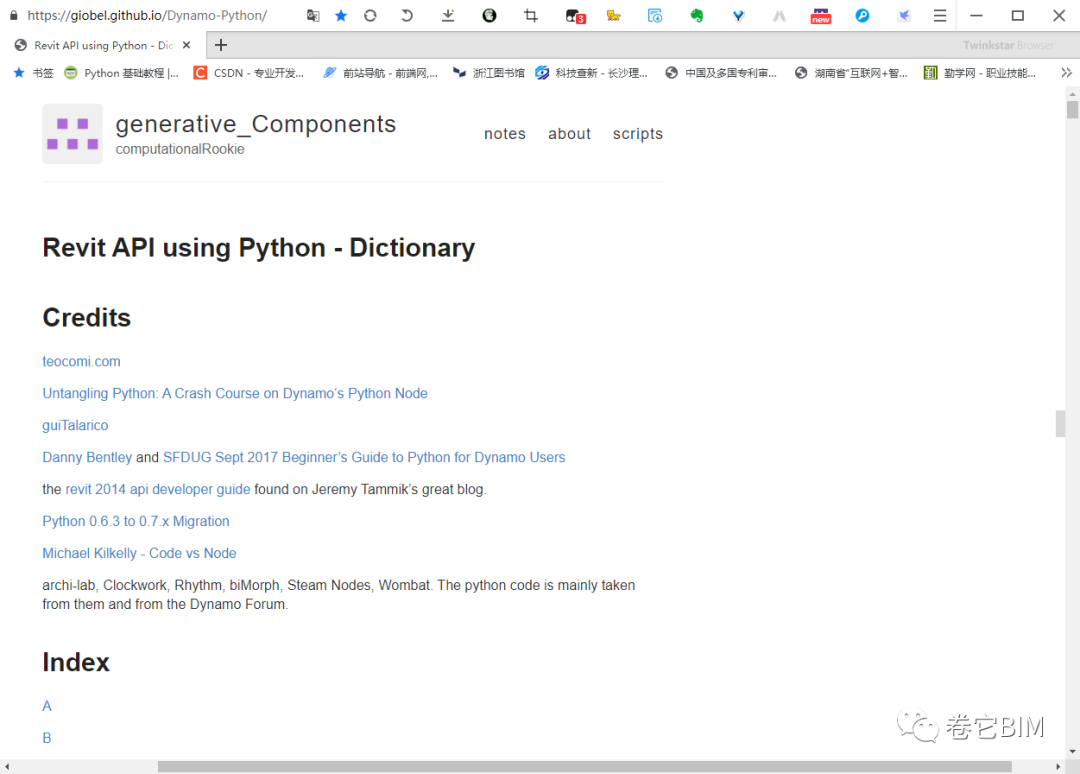
Task: Follow the Michael Kilkelly Code vs Node link
Action: (139, 553)
